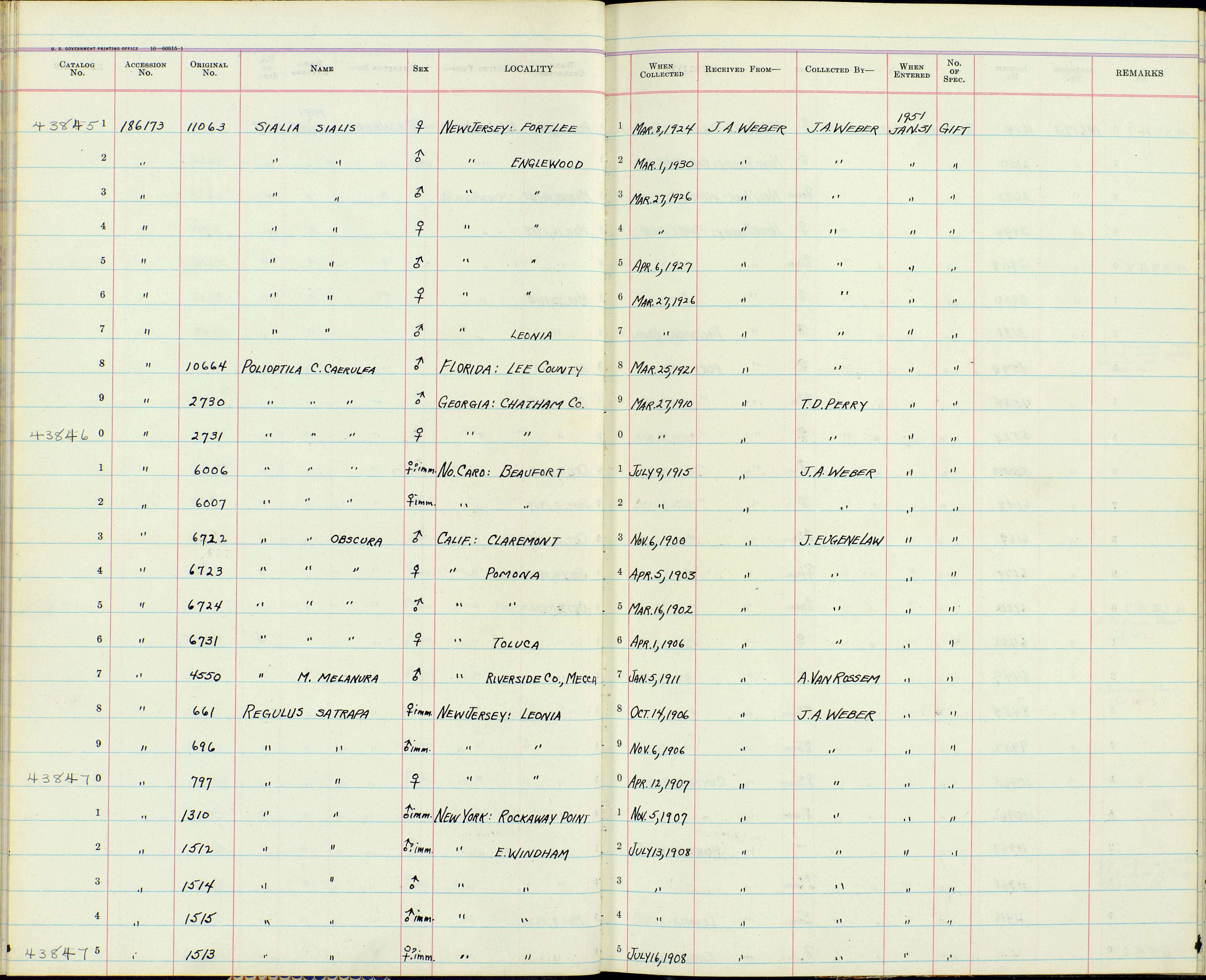1206x980 pixels.
Task: Click the 'Remarks' column header
Action: 1139,73
